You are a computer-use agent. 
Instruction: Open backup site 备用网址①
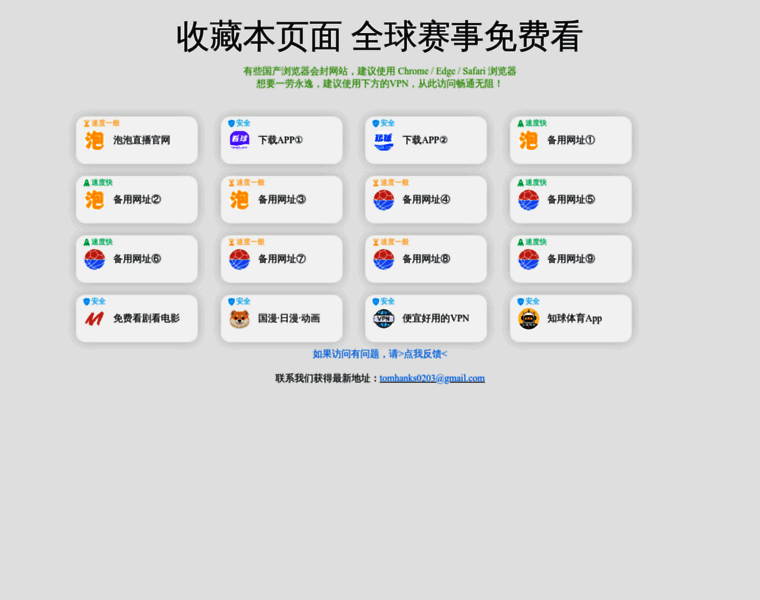(x=571, y=140)
